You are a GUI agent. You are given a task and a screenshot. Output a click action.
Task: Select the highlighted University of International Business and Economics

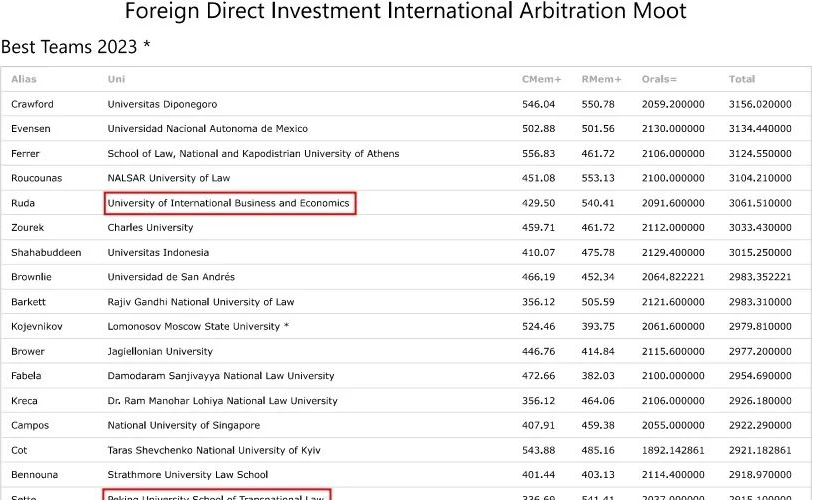229,203
